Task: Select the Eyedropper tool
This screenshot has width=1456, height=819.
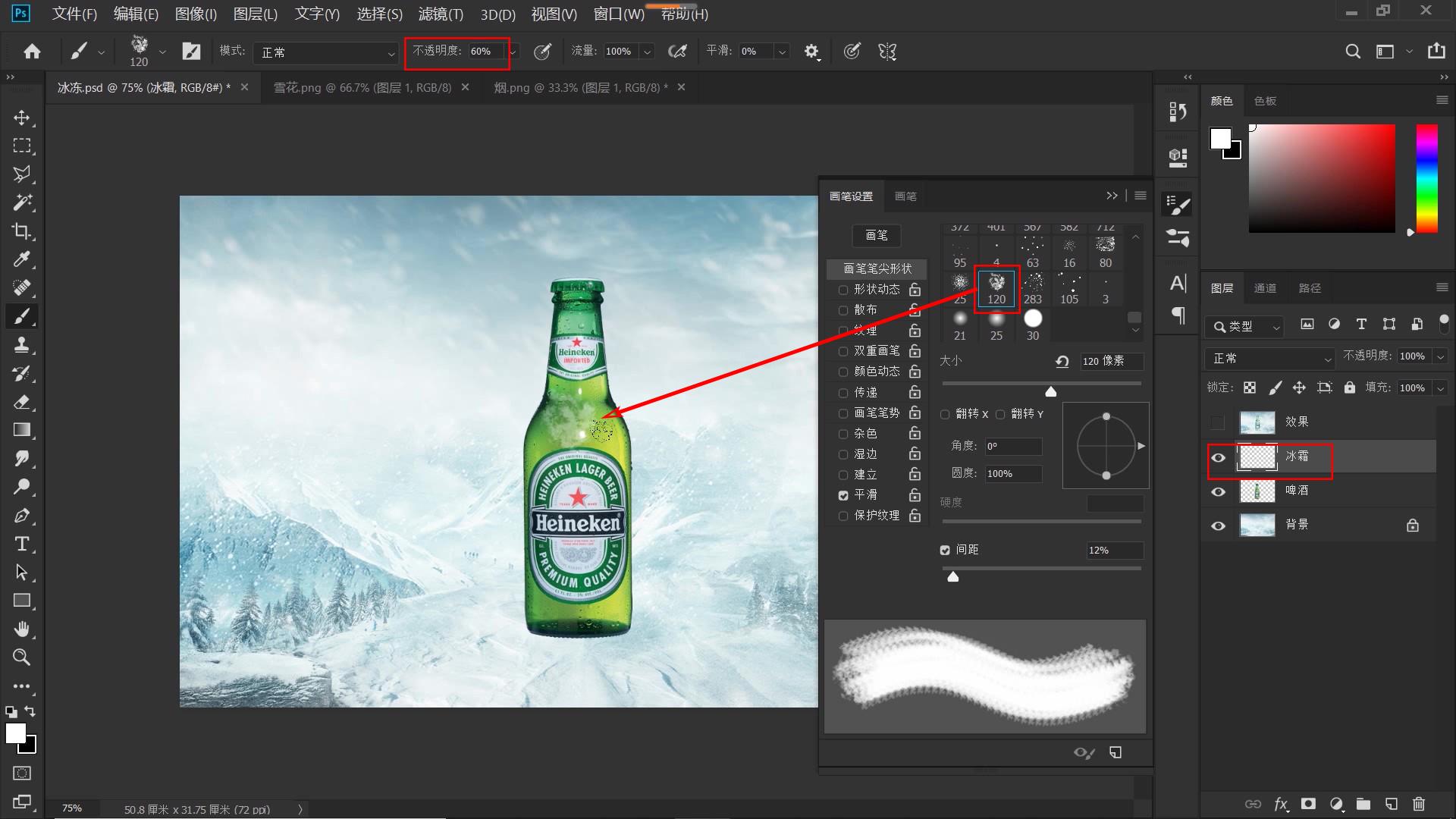Action: [x=22, y=259]
